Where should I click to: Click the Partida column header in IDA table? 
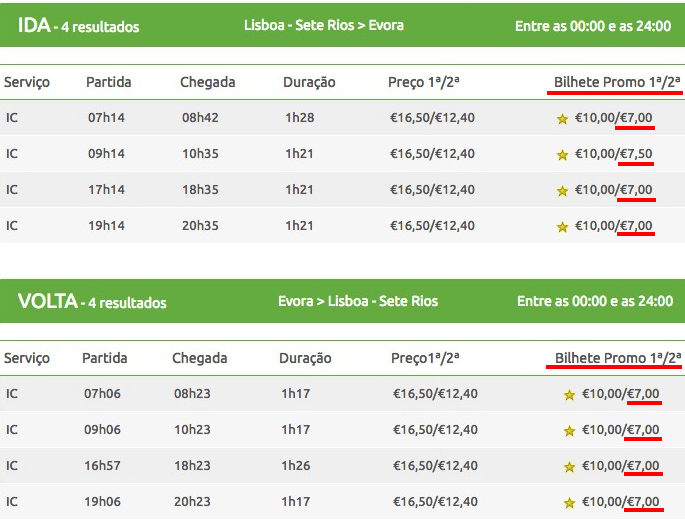[109, 82]
